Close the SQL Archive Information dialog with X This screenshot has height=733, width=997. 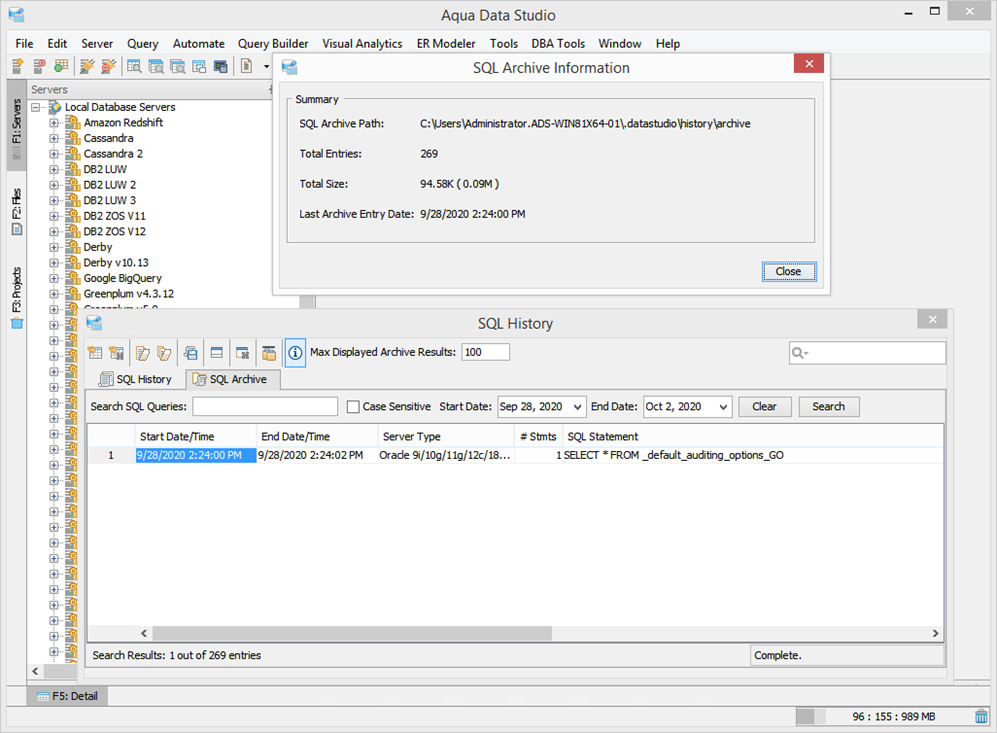[809, 64]
